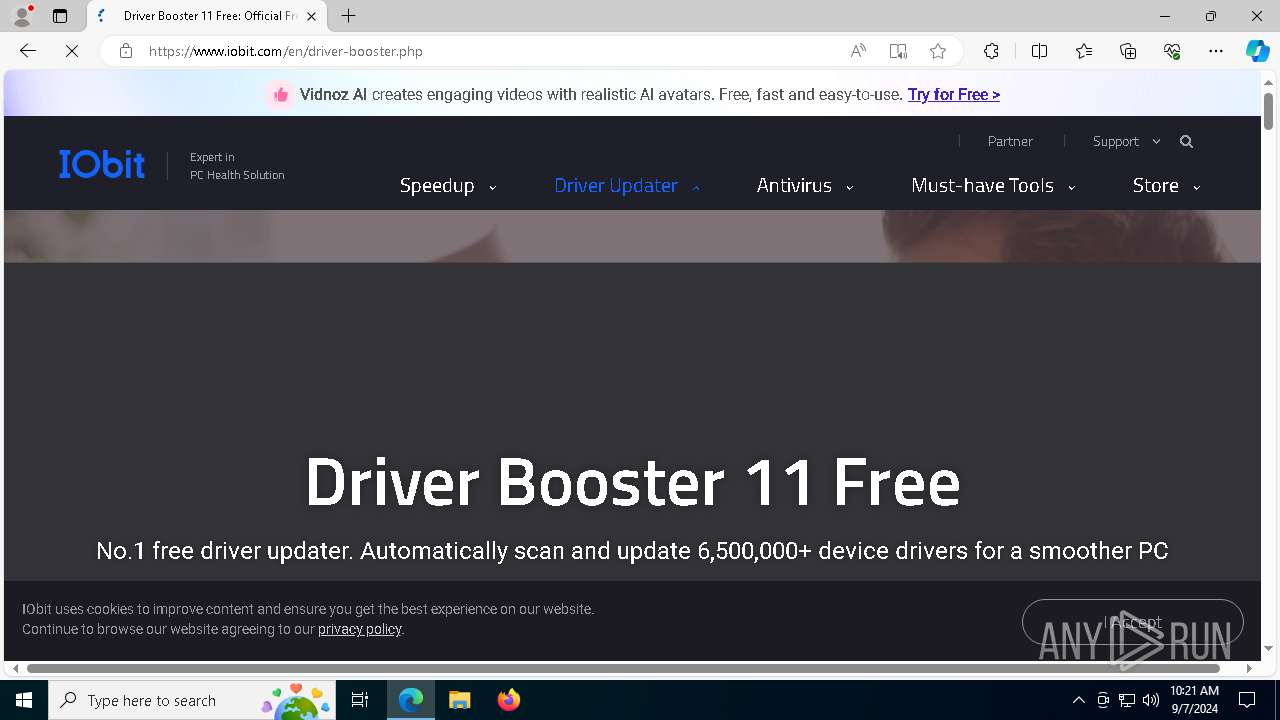The height and width of the screenshot is (720, 1280).
Task: Show hidden tray icons chevron
Action: (1078, 700)
